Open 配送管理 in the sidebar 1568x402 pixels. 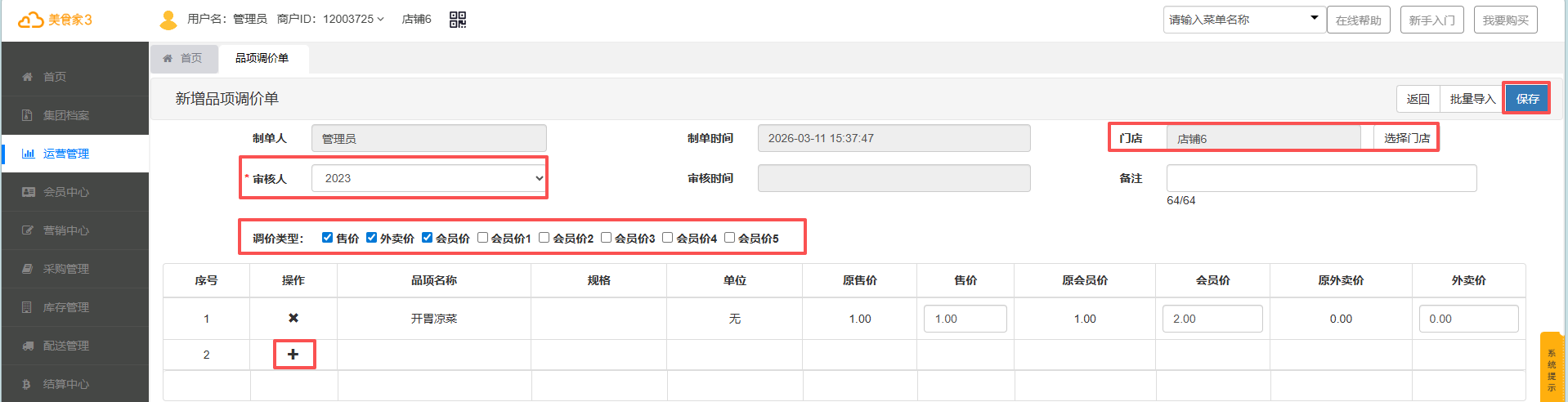pyautogui.click(x=65, y=346)
